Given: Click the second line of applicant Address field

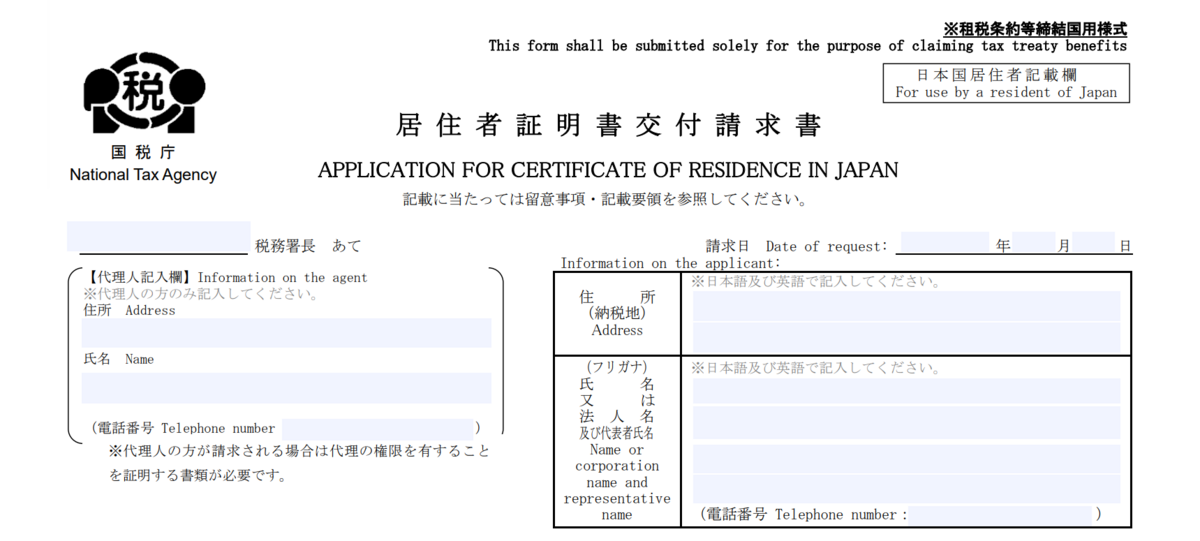Looking at the screenshot, I should click(907, 337).
